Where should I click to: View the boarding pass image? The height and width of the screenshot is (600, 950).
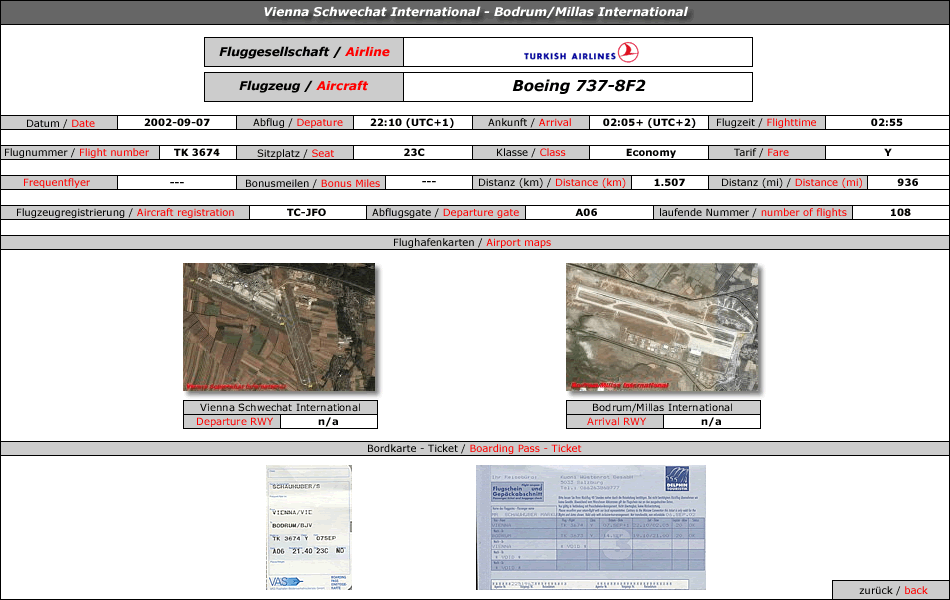[309, 527]
